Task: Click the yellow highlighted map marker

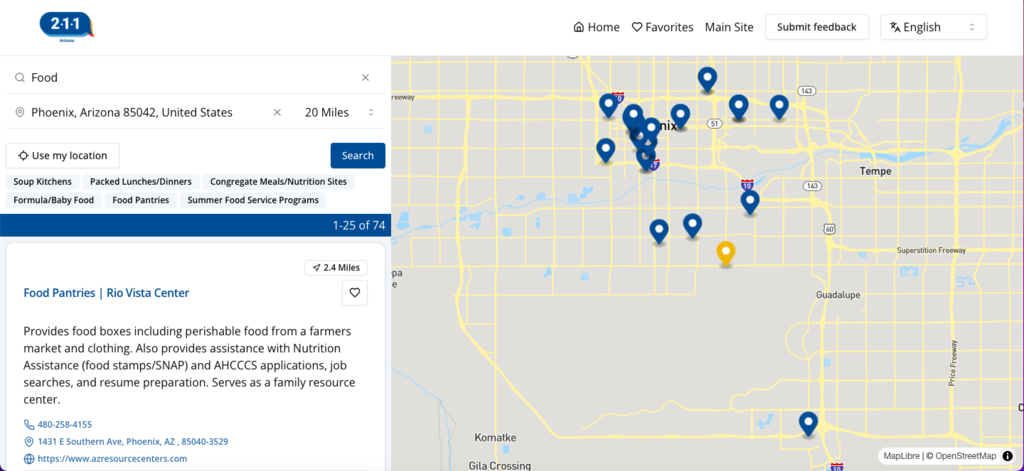Action: click(727, 252)
